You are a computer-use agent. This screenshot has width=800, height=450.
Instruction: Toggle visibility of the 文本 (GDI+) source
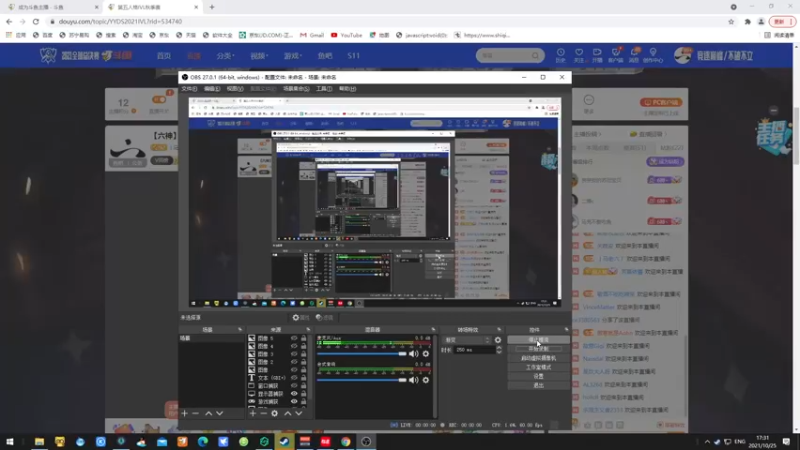click(294, 378)
